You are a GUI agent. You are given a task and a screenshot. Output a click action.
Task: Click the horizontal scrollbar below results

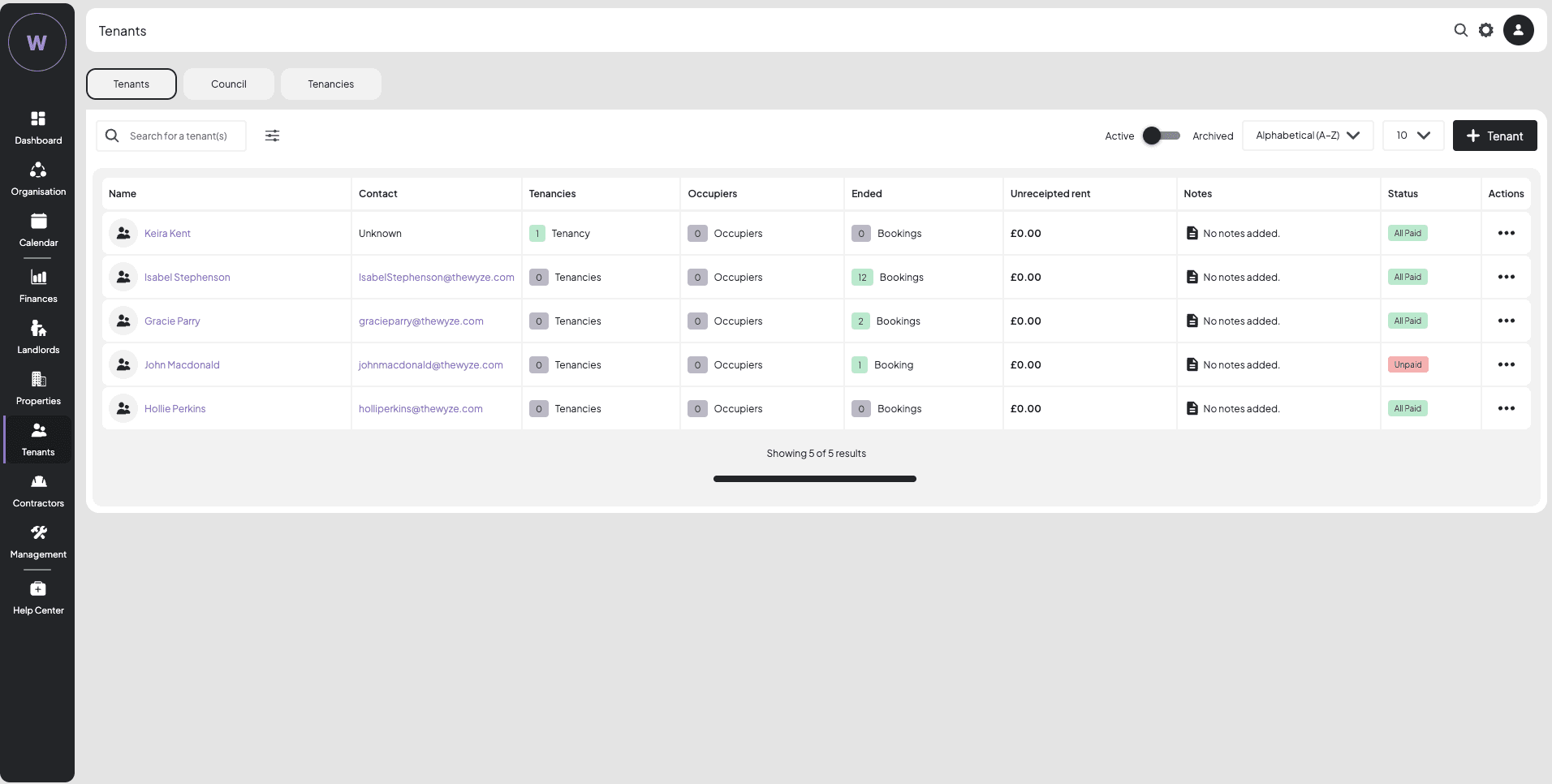[814, 479]
